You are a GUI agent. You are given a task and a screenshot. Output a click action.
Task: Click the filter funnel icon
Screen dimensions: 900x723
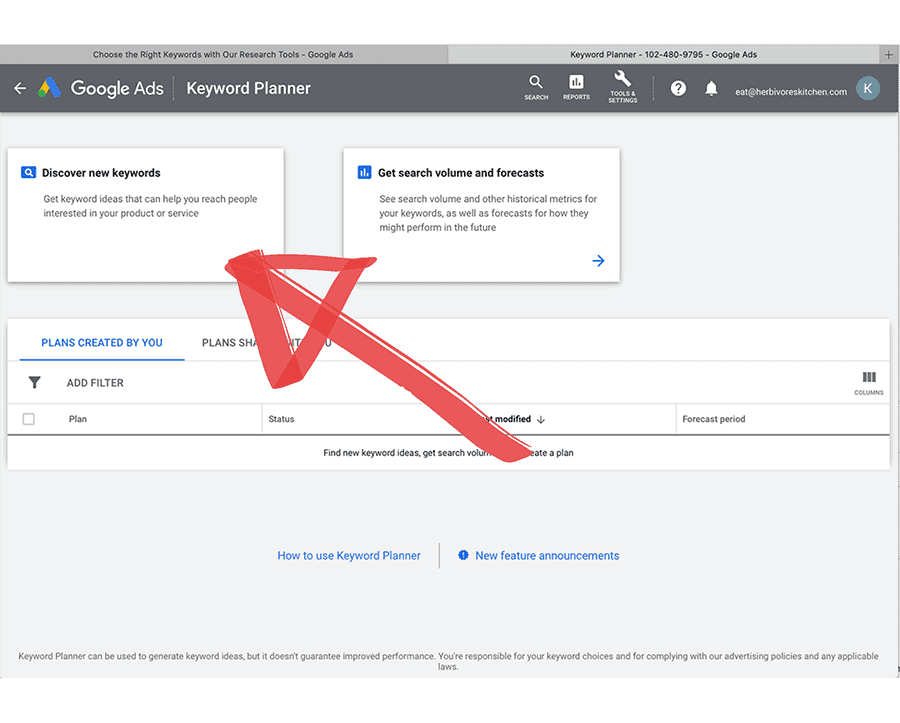point(34,382)
